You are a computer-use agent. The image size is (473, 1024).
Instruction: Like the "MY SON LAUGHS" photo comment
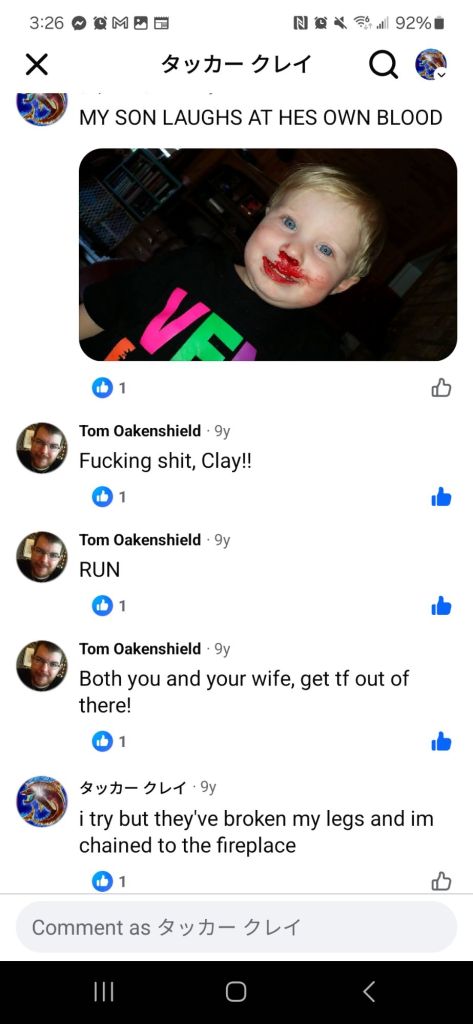(441, 388)
